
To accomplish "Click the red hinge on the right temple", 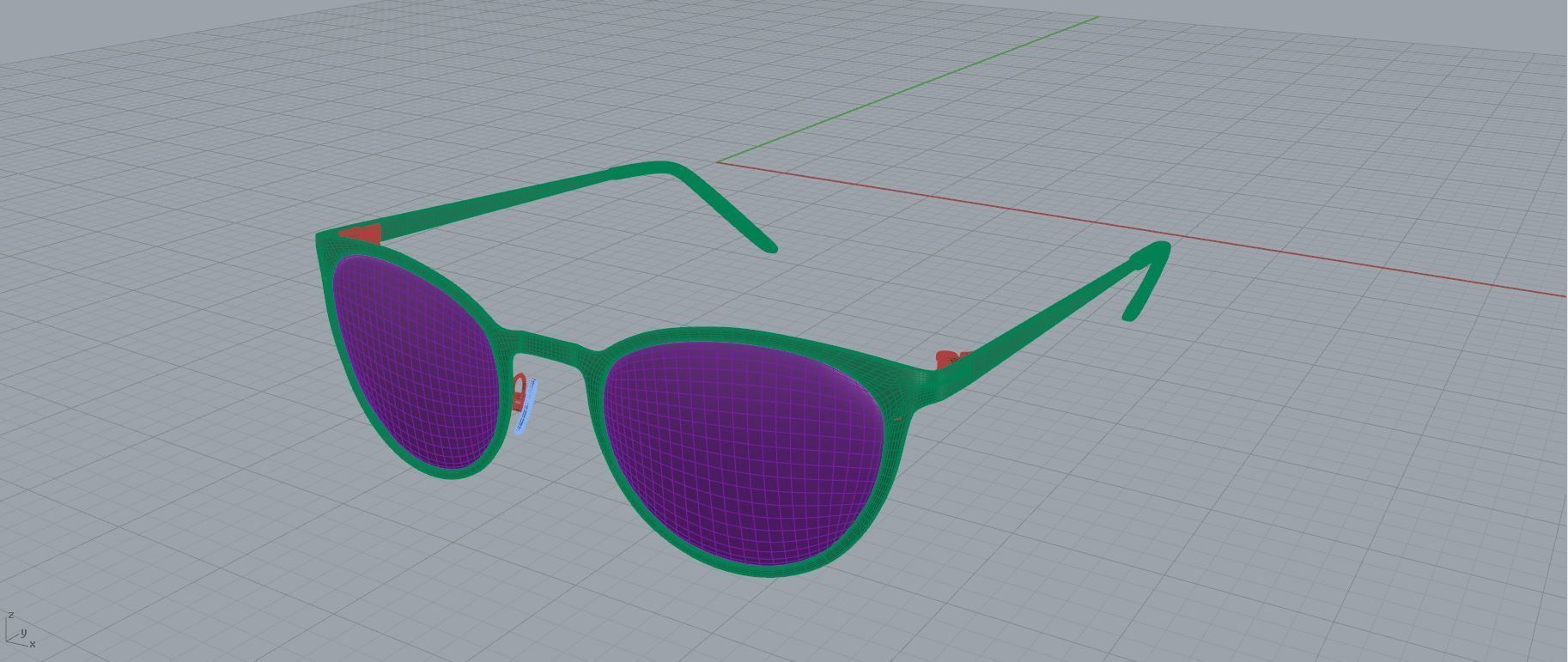I will 950,359.
